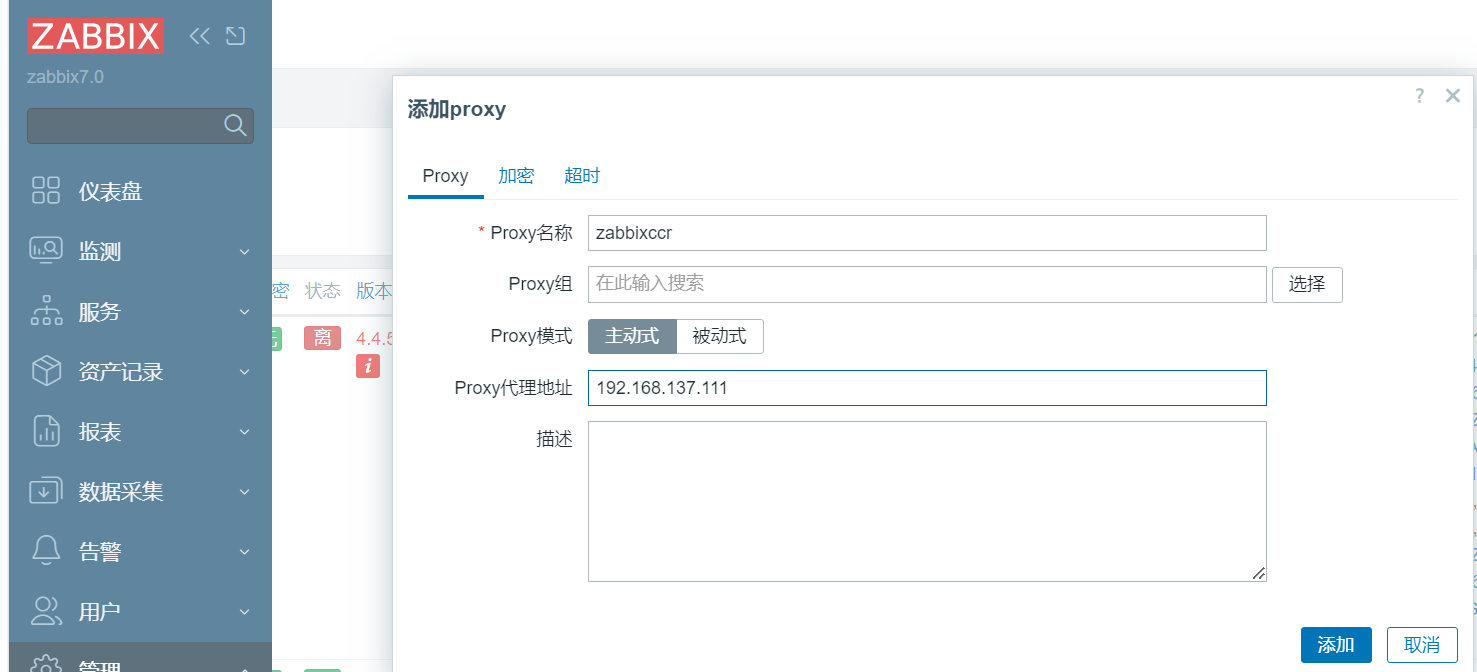Click the Proxy代理地址 input field
Screen dimensions: 1477x672
927,388
